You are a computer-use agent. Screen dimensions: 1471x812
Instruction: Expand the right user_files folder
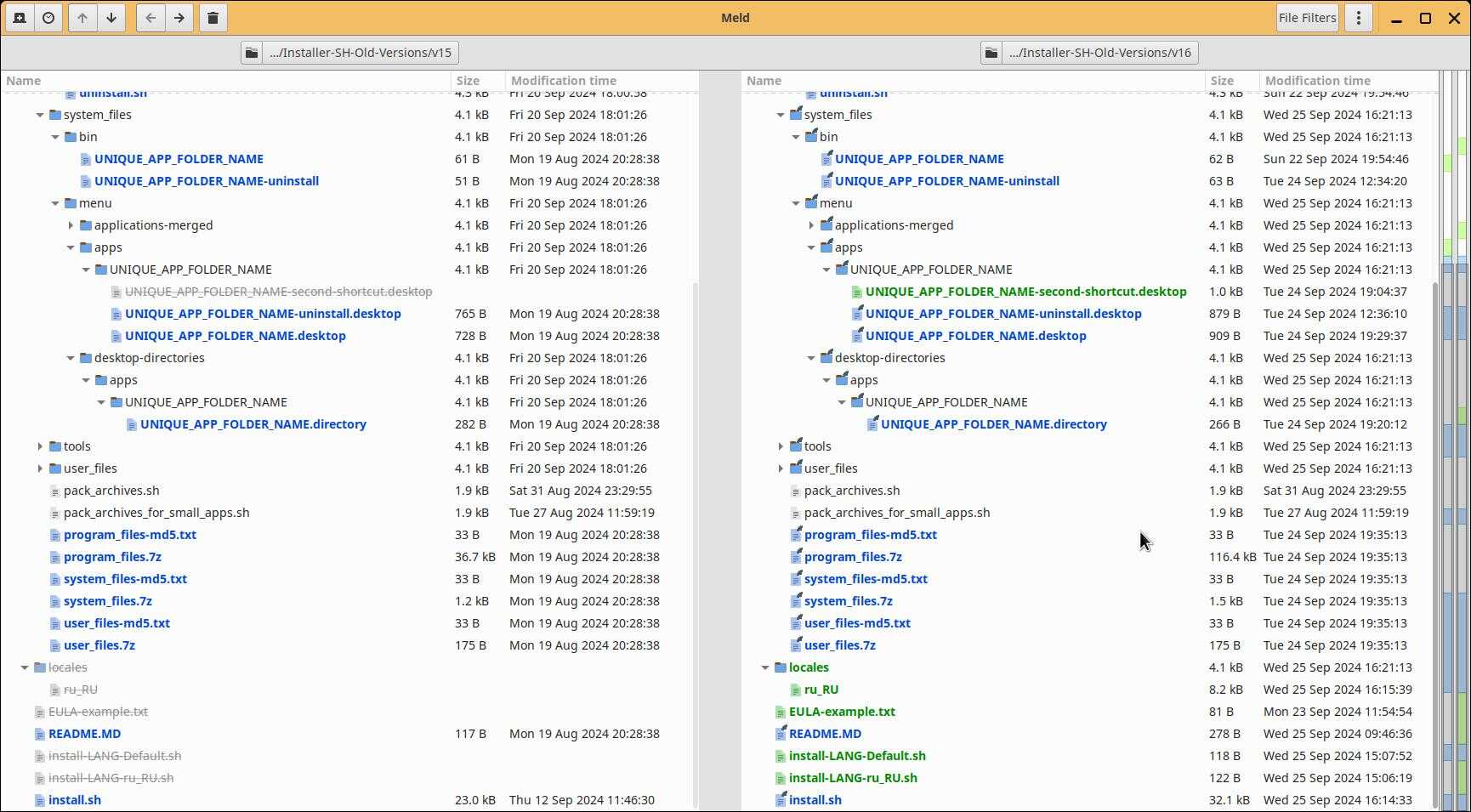(781, 468)
